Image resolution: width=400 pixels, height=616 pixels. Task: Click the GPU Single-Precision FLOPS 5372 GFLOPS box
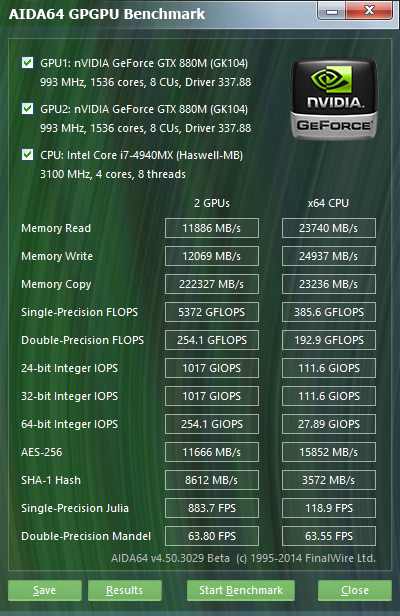click(x=212, y=312)
